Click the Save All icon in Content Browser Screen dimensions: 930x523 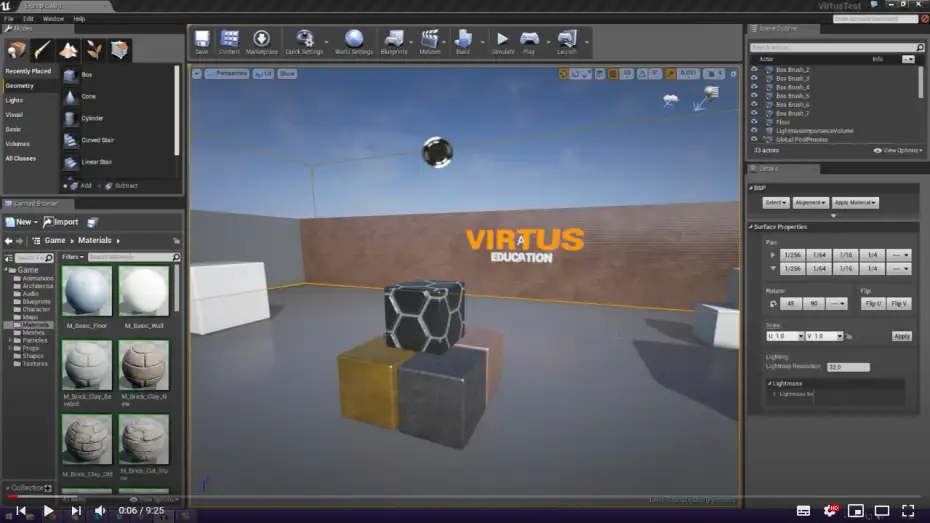(x=92, y=222)
